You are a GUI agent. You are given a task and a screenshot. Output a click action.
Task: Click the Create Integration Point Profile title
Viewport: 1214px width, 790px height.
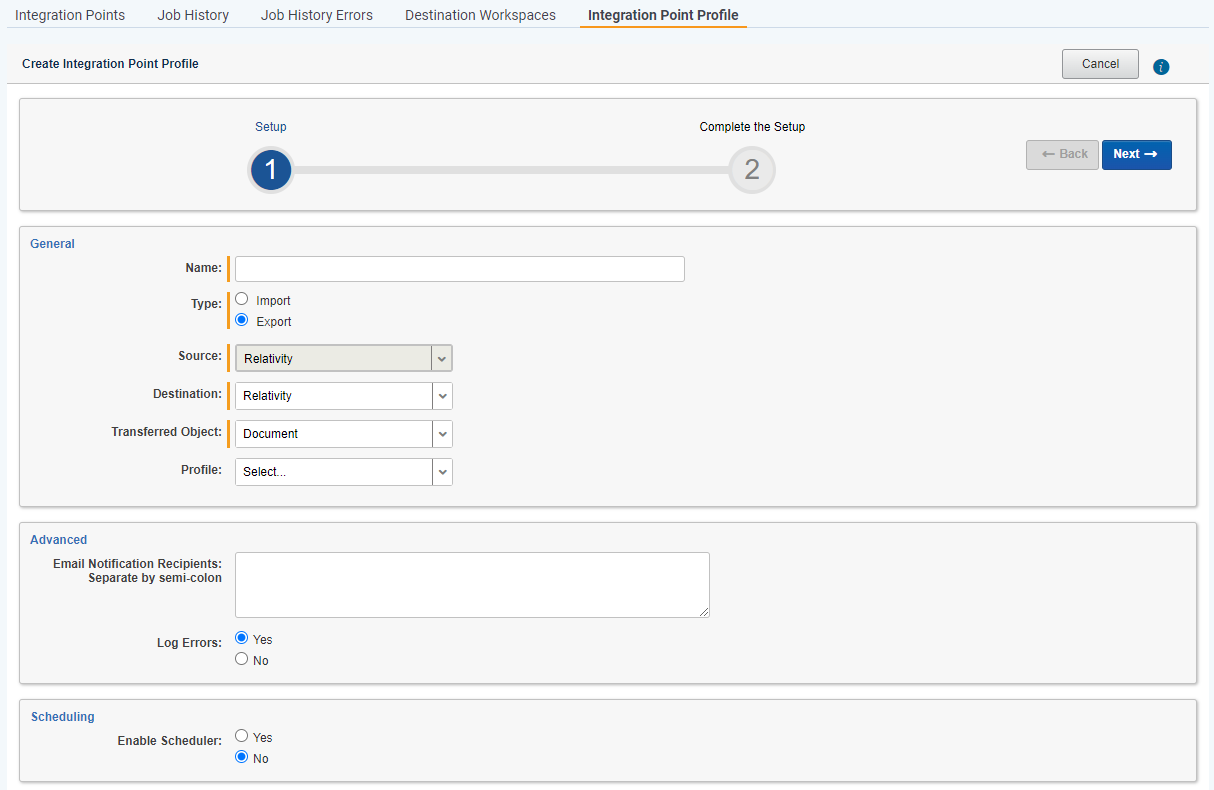point(110,64)
